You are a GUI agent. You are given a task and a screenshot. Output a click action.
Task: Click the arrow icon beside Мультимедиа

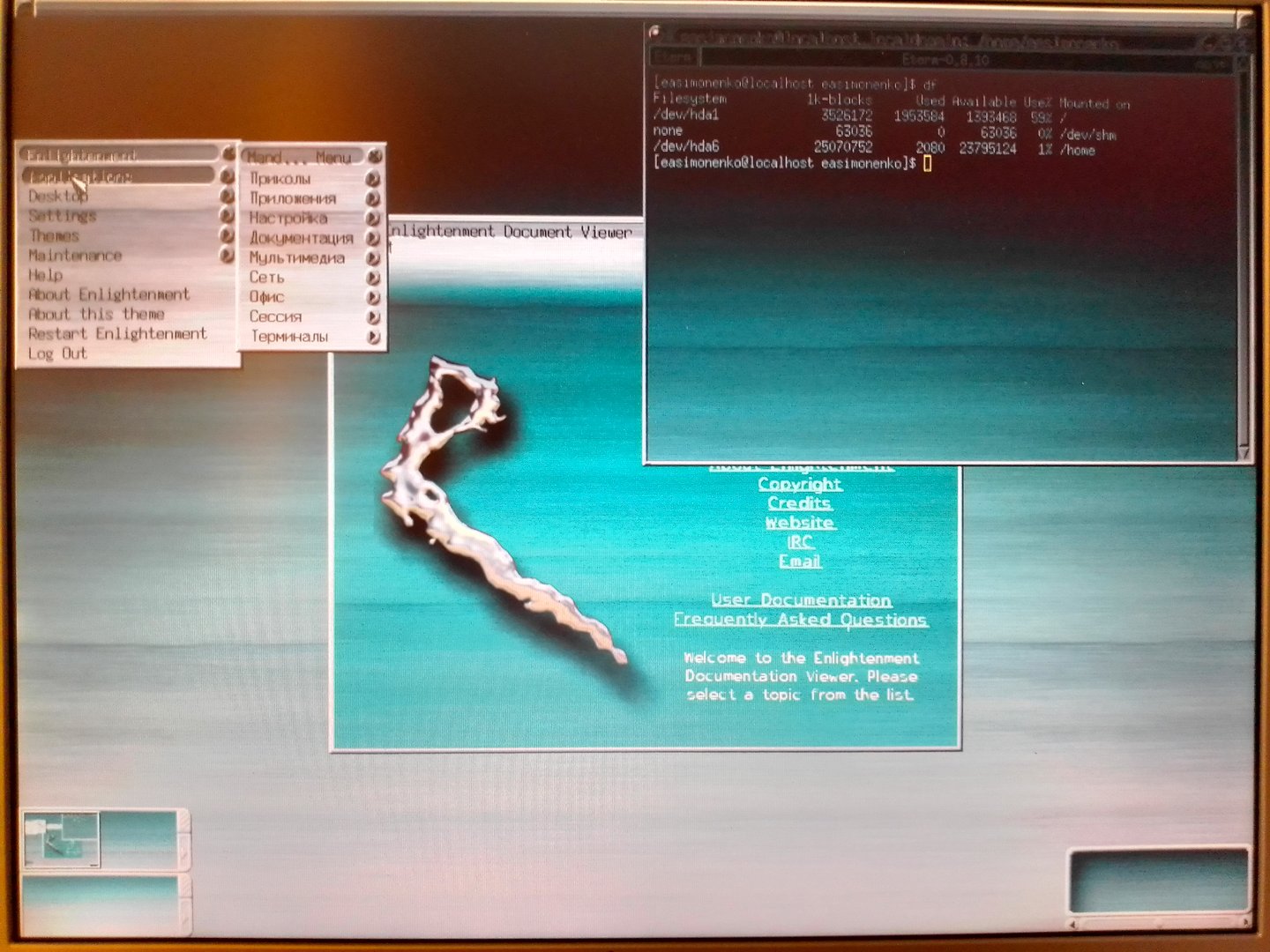point(374,258)
